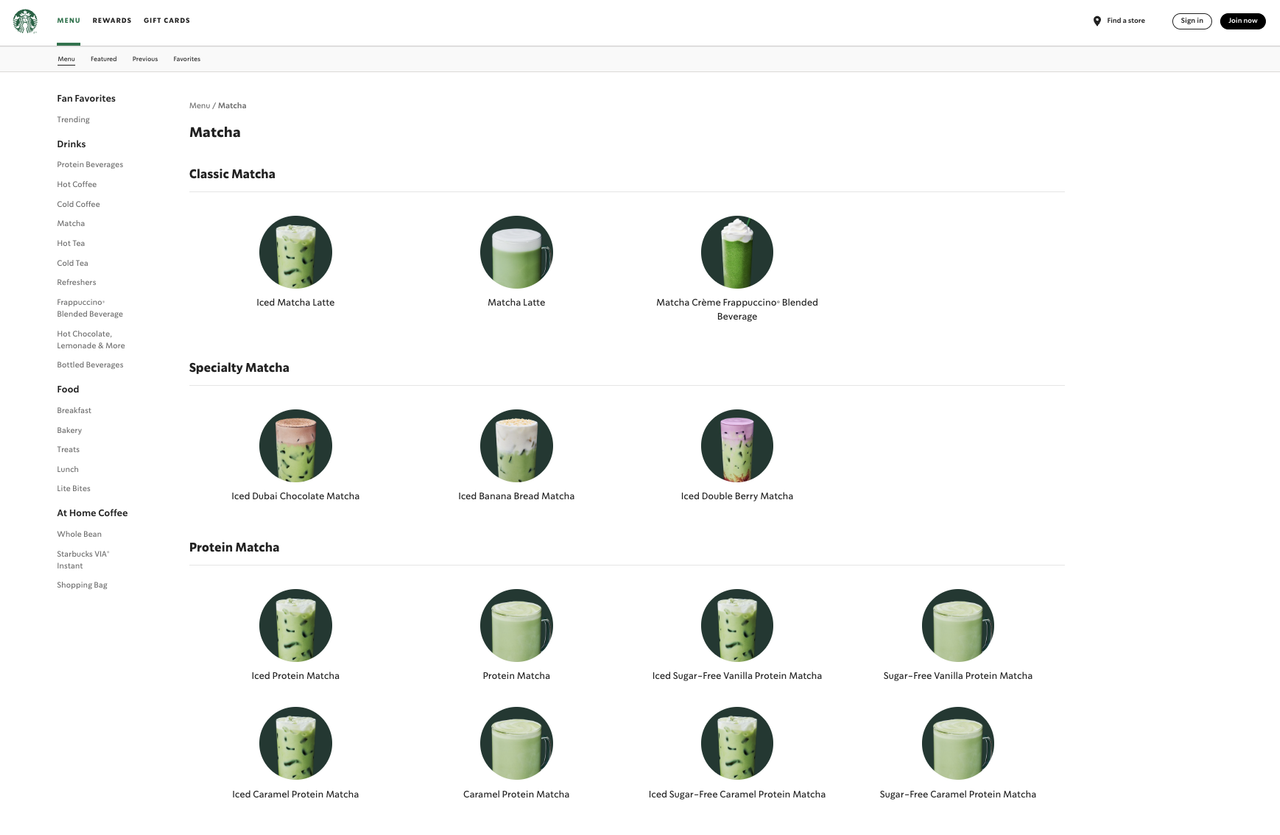The height and width of the screenshot is (835, 1280).
Task: Select the Protein Matcha mug image
Action: (x=516, y=626)
